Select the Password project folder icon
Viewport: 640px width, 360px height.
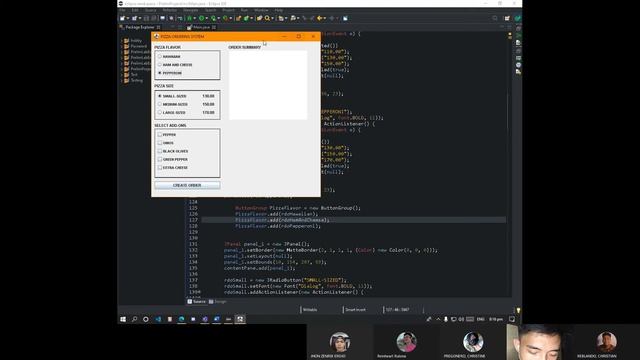pyautogui.click(x=127, y=46)
